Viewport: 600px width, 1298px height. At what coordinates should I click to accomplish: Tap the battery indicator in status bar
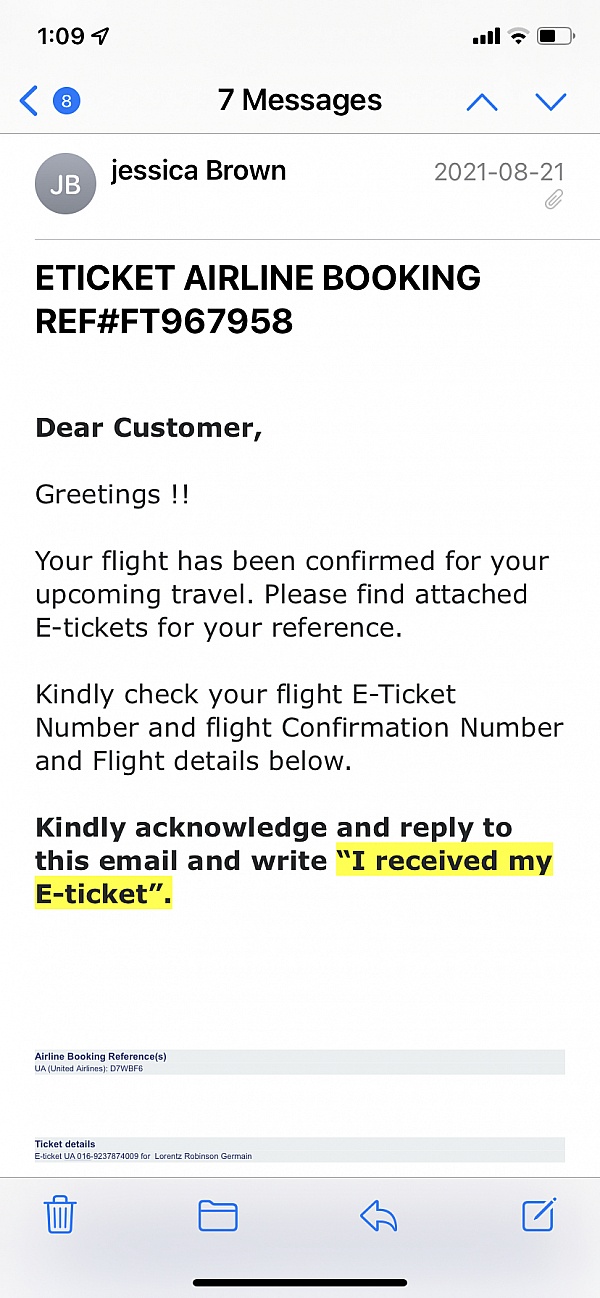tap(555, 36)
